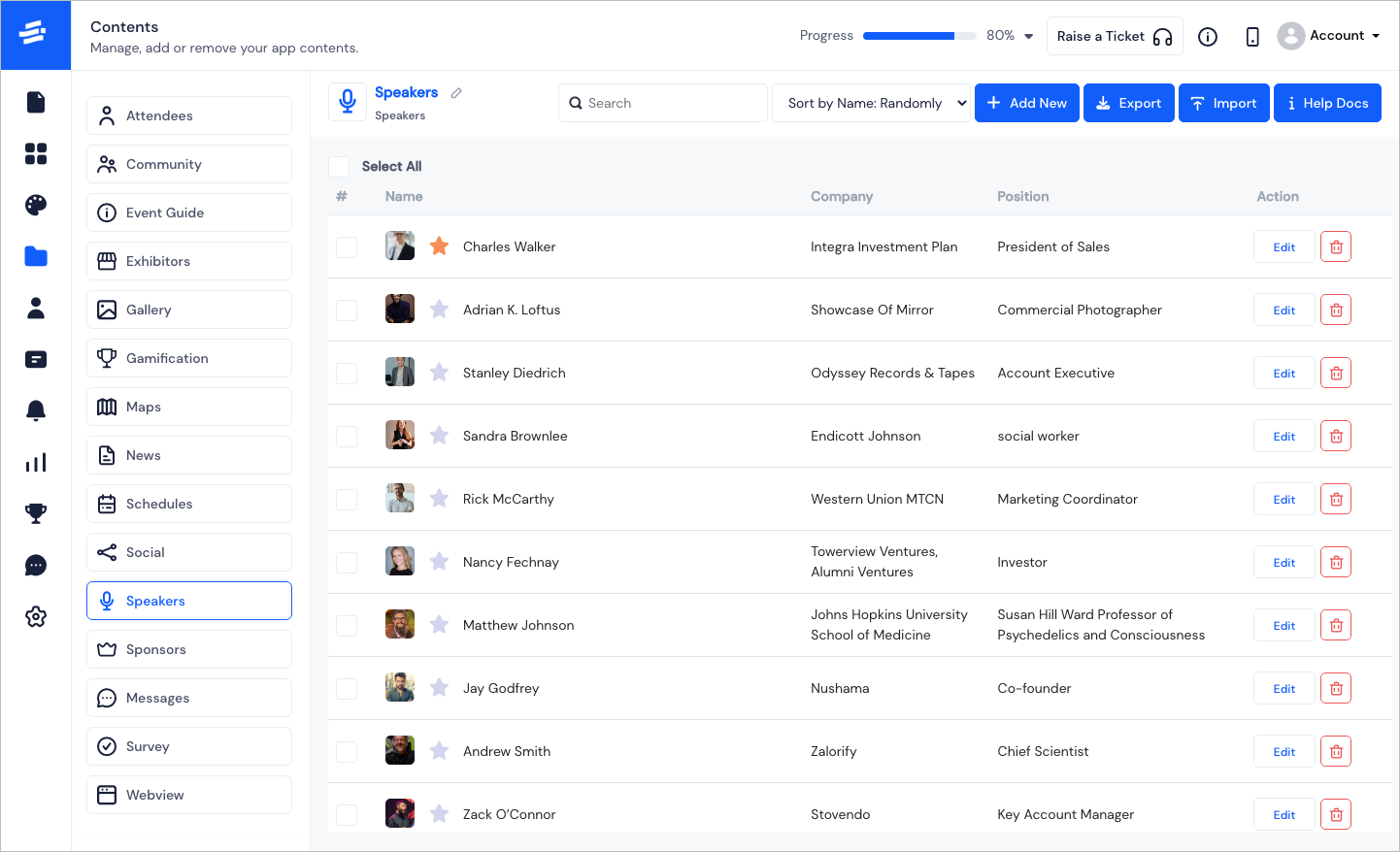Open the palette theme icon in the left rail
This screenshot has height=852, width=1400.
36,205
